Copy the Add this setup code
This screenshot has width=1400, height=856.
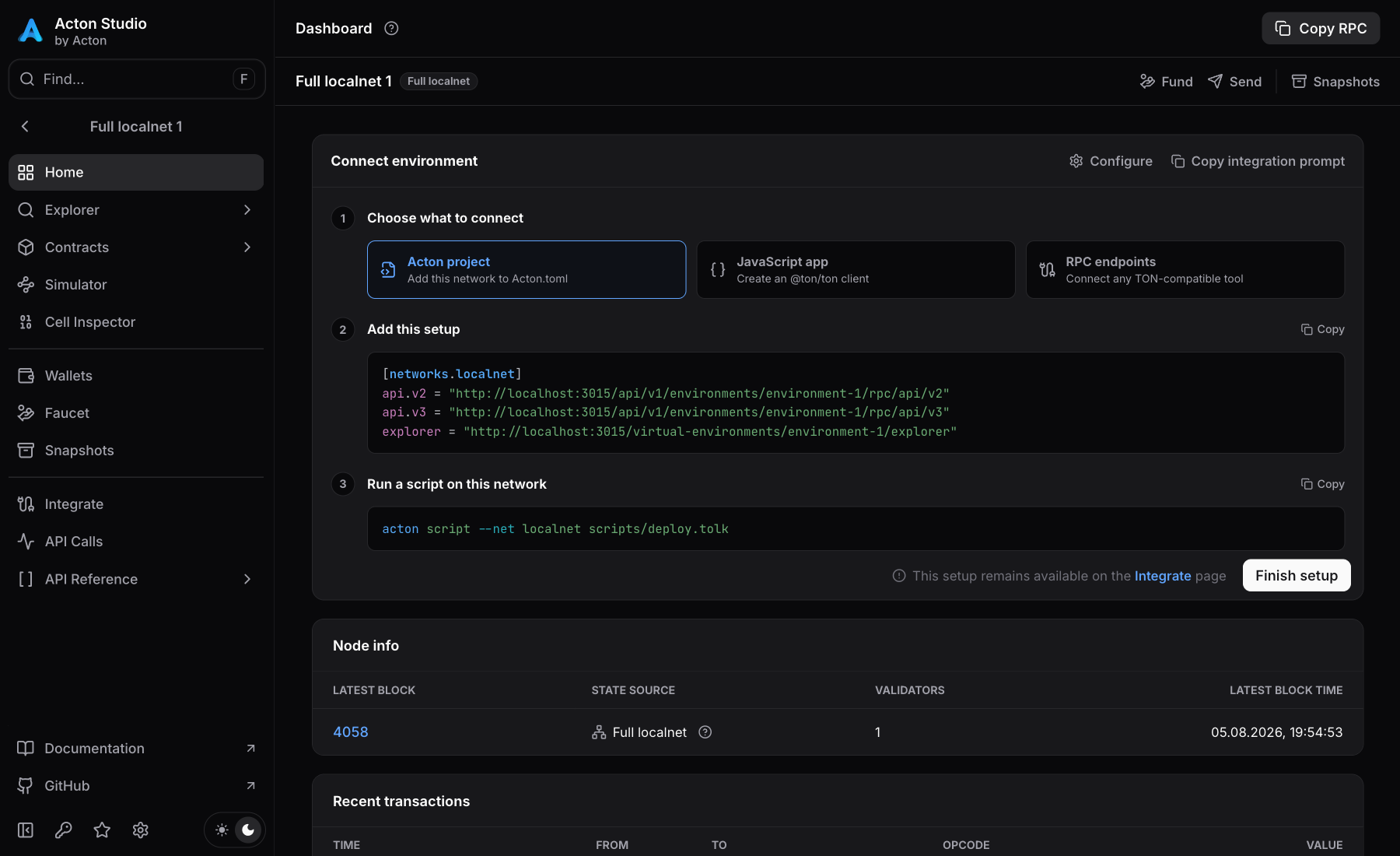pos(1322,329)
